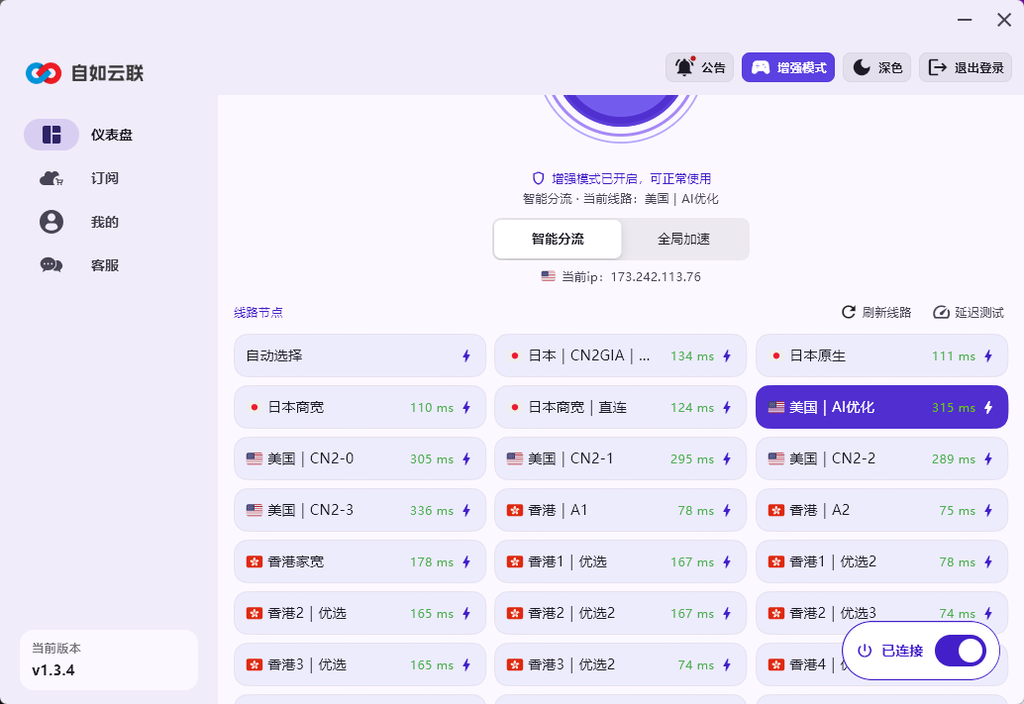This screenshot has width=1024, height=704.
Task: Select the 美国 | CN2-2 node
Action: click(882, 459)
